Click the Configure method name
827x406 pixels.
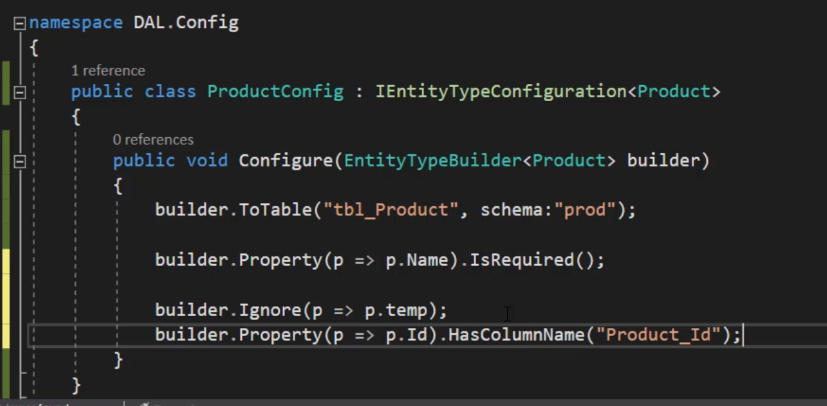[285, 160]
